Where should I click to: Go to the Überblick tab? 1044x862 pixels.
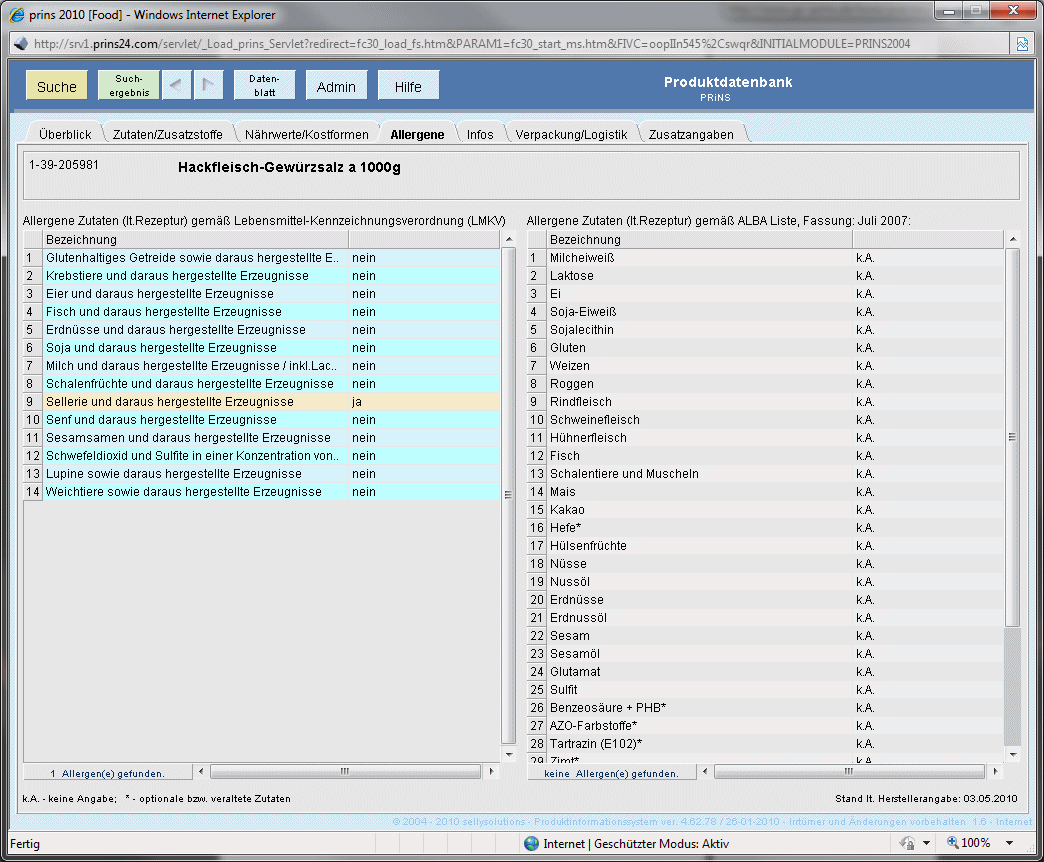click(65, 134)
